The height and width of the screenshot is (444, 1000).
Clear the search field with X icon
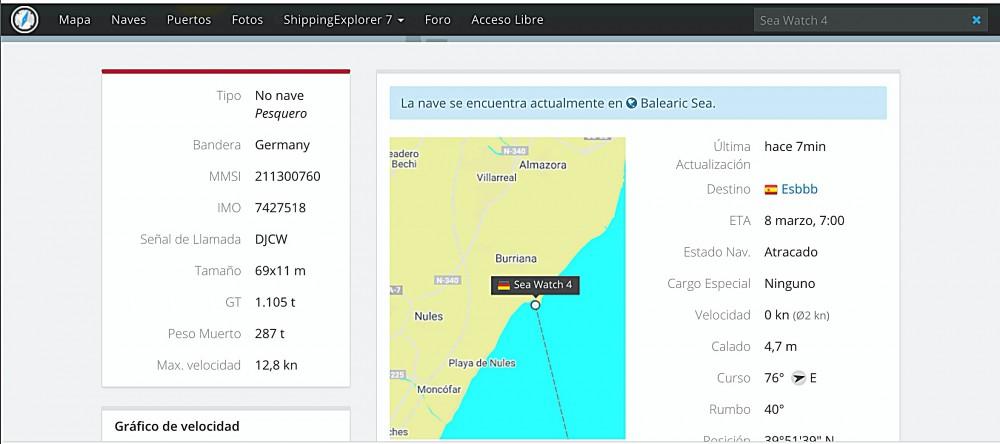(x=976, y=20)
